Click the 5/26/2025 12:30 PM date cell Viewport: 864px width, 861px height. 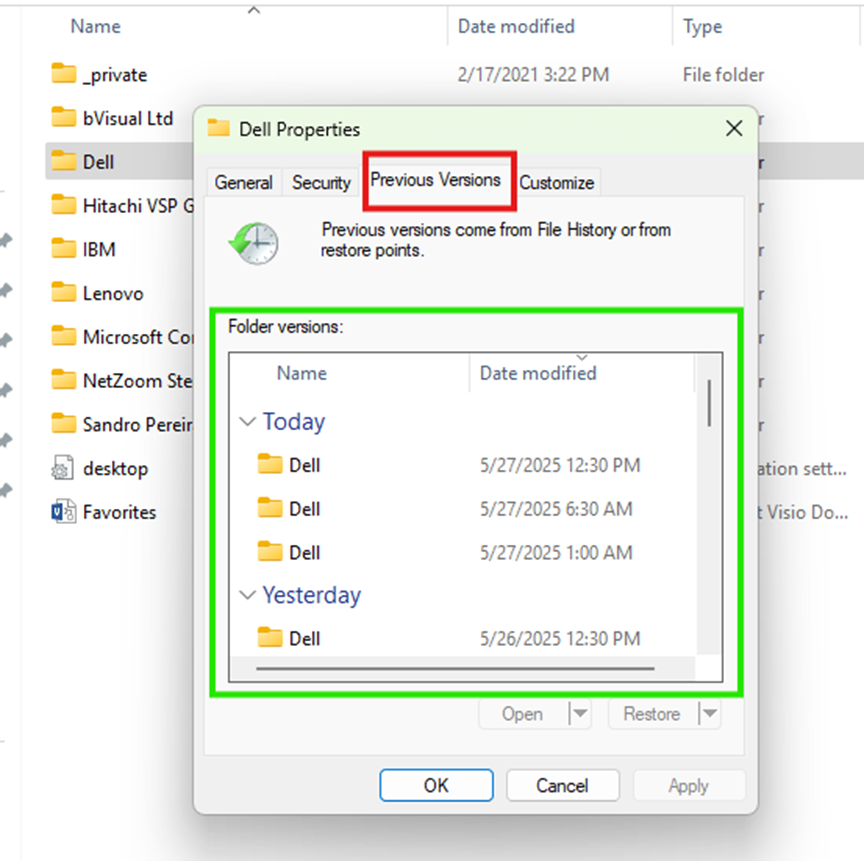click(560, 638)
